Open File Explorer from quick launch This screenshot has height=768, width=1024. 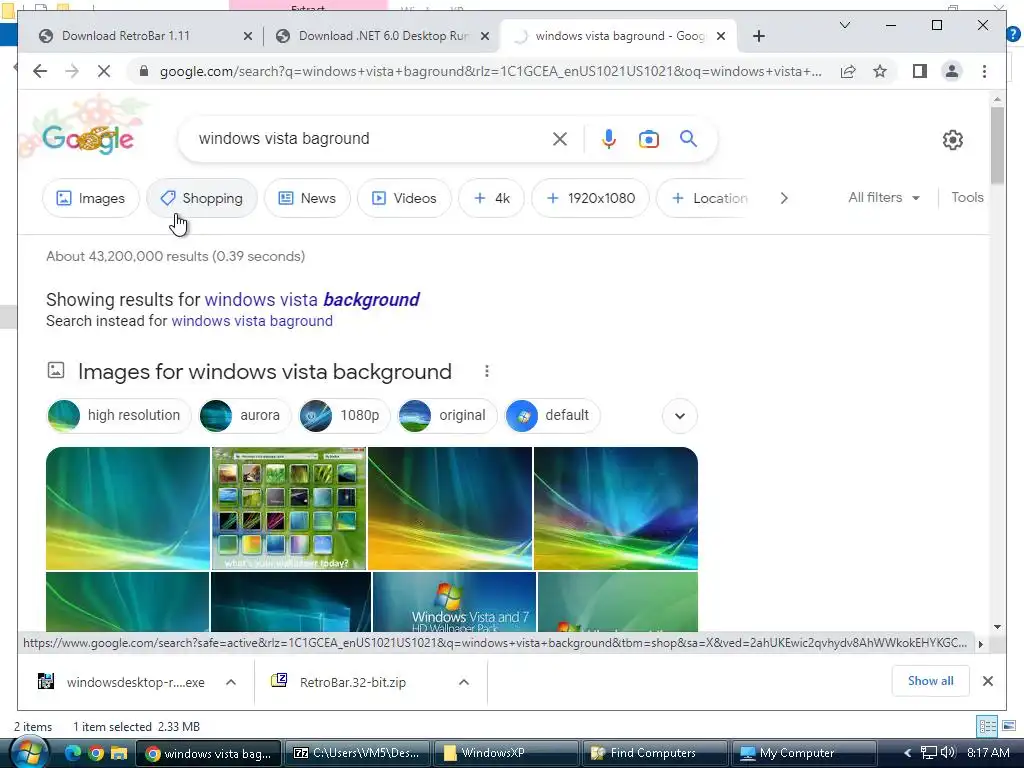[119, 753]
